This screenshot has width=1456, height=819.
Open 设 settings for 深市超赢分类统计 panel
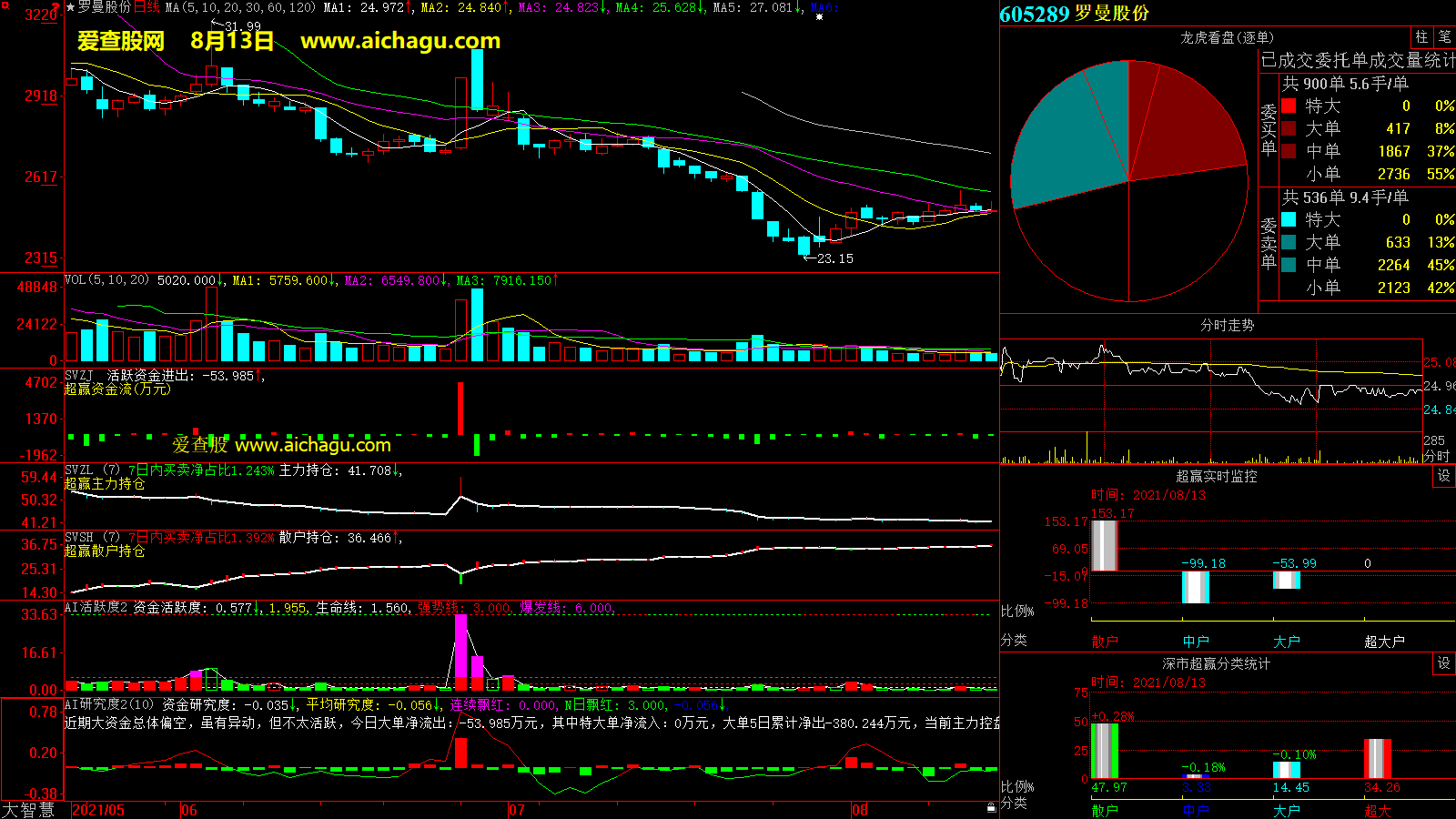click(1444, 663)
